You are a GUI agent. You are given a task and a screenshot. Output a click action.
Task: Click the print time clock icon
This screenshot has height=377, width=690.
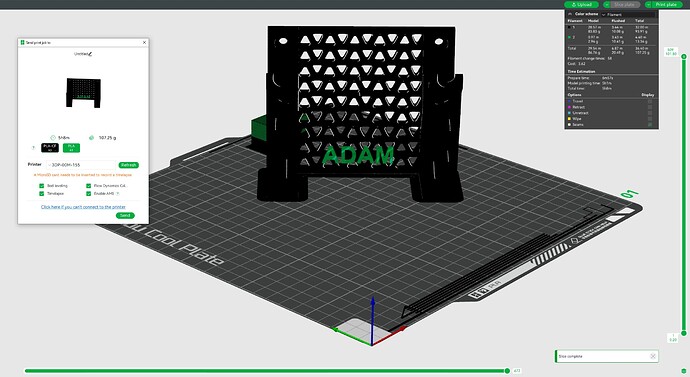[53, 138]
